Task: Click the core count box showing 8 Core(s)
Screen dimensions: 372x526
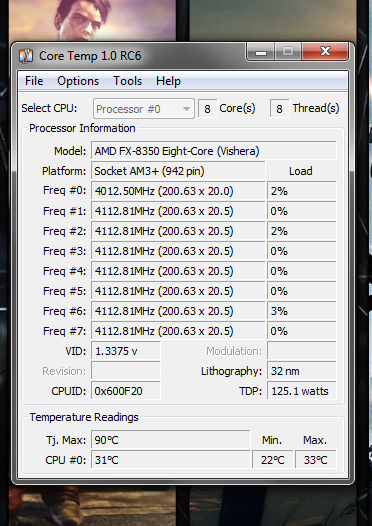Action: pos(207,108)
